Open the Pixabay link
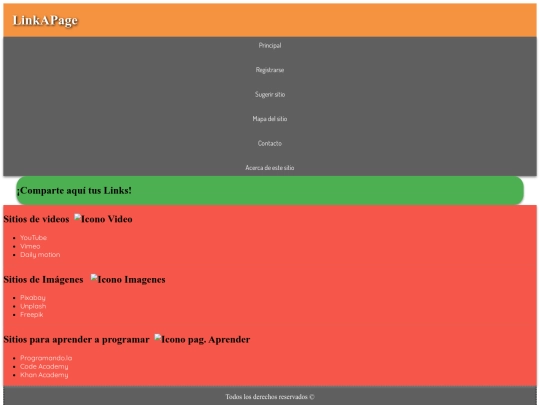 coord(33,298)
